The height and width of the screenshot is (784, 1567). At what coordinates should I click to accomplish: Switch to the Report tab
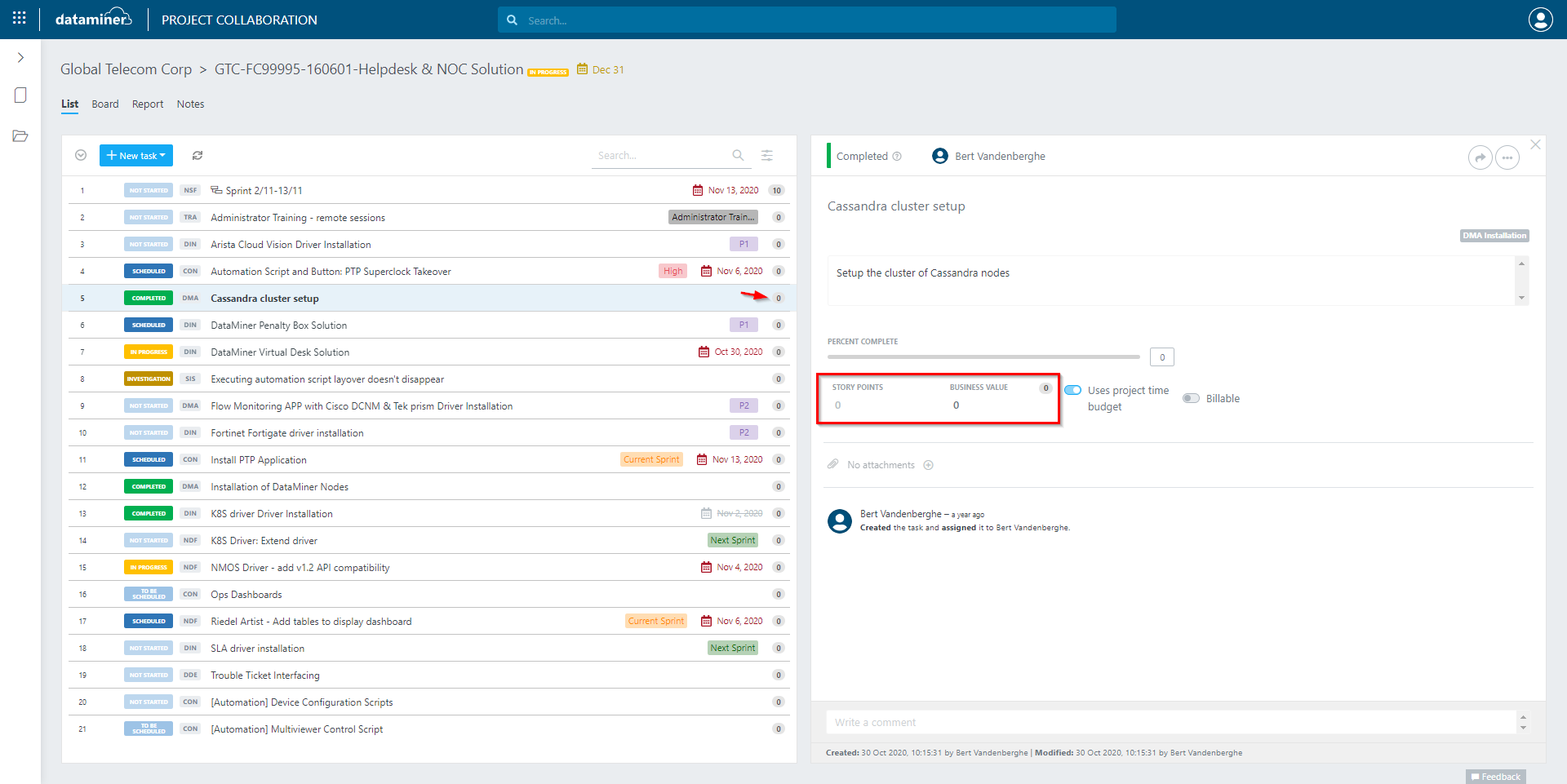(x=148, y=104)
